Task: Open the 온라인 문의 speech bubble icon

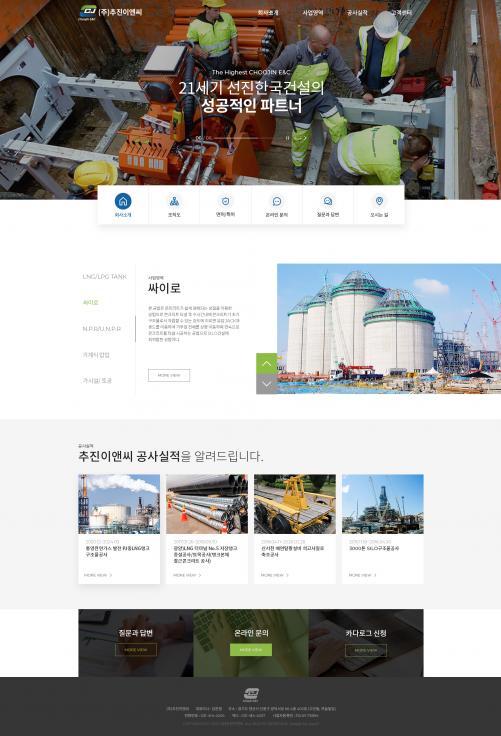Action: click(277, 201)
